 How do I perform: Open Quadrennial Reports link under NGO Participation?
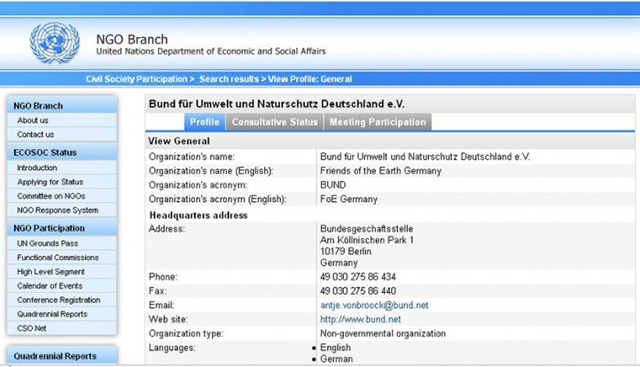pos(52,314)
